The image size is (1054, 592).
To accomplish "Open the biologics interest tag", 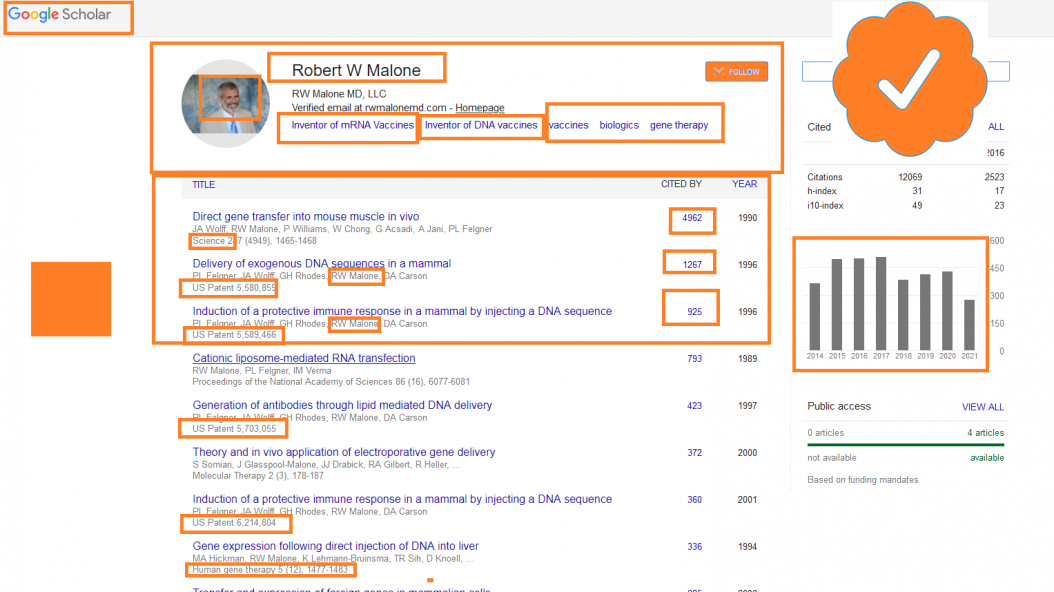I will (619, 125).
